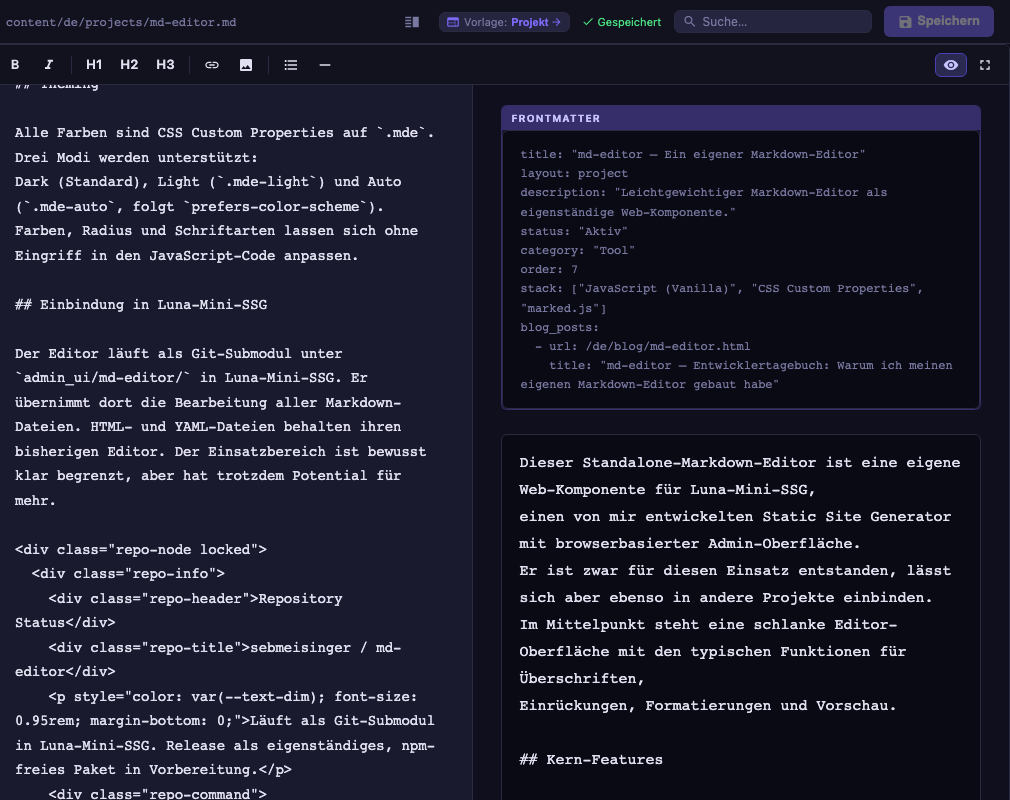Click the '## Kern-Features' heading in preview

(591, 759)
